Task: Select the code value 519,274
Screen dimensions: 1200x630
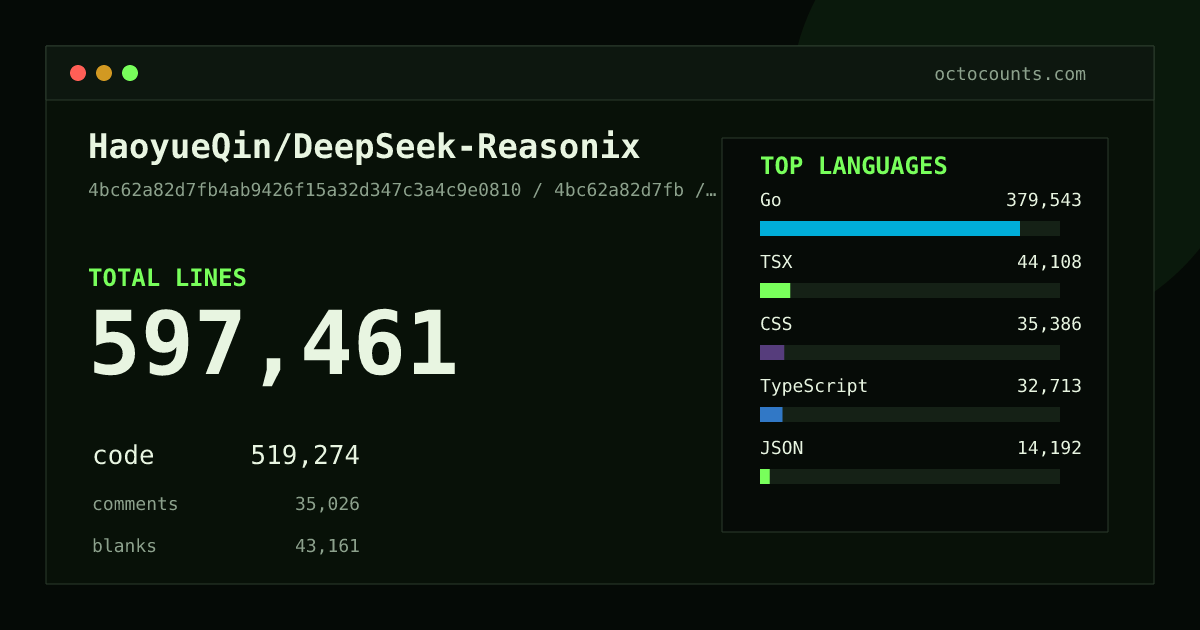Action: point(305,456)
